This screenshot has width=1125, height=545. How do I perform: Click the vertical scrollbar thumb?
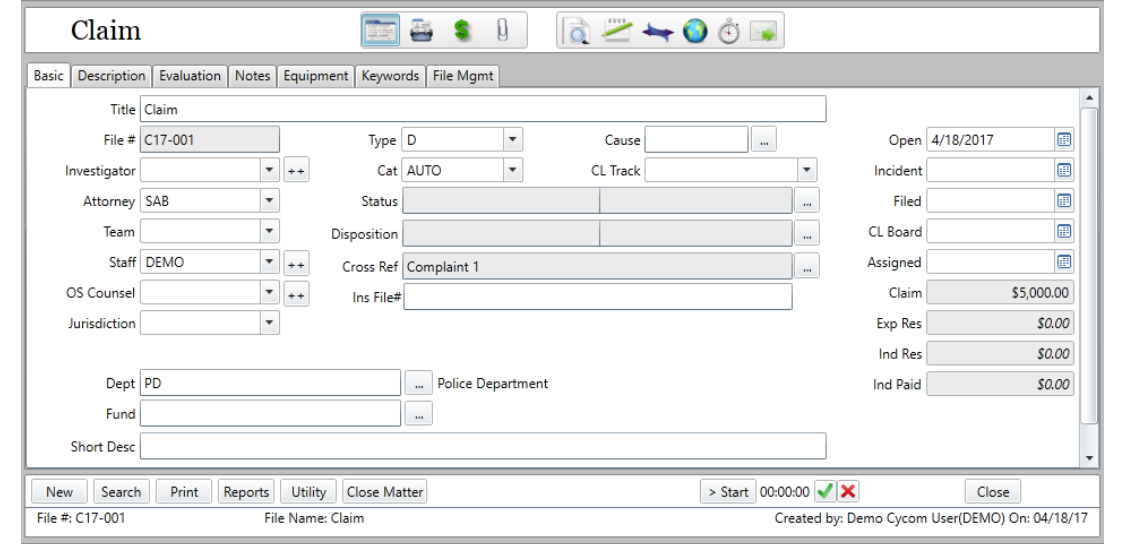(x=1089, y=265)
